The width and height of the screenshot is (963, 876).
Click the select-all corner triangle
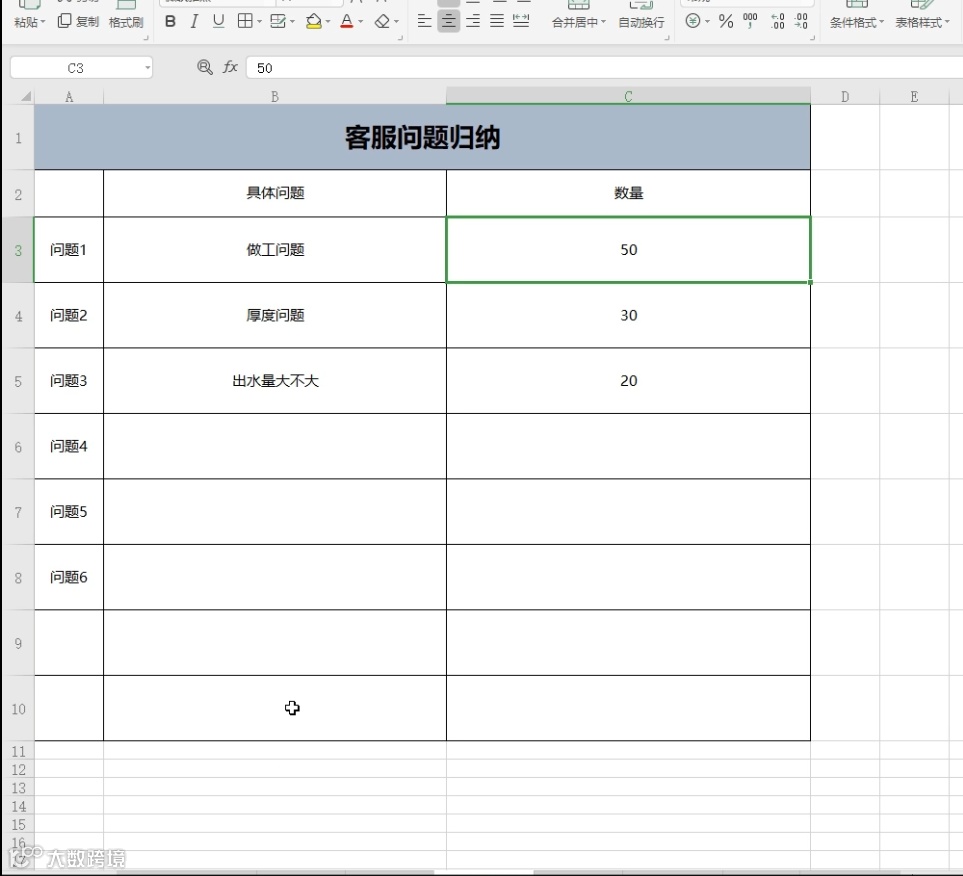pyautogui.click(x=26, y=96)
